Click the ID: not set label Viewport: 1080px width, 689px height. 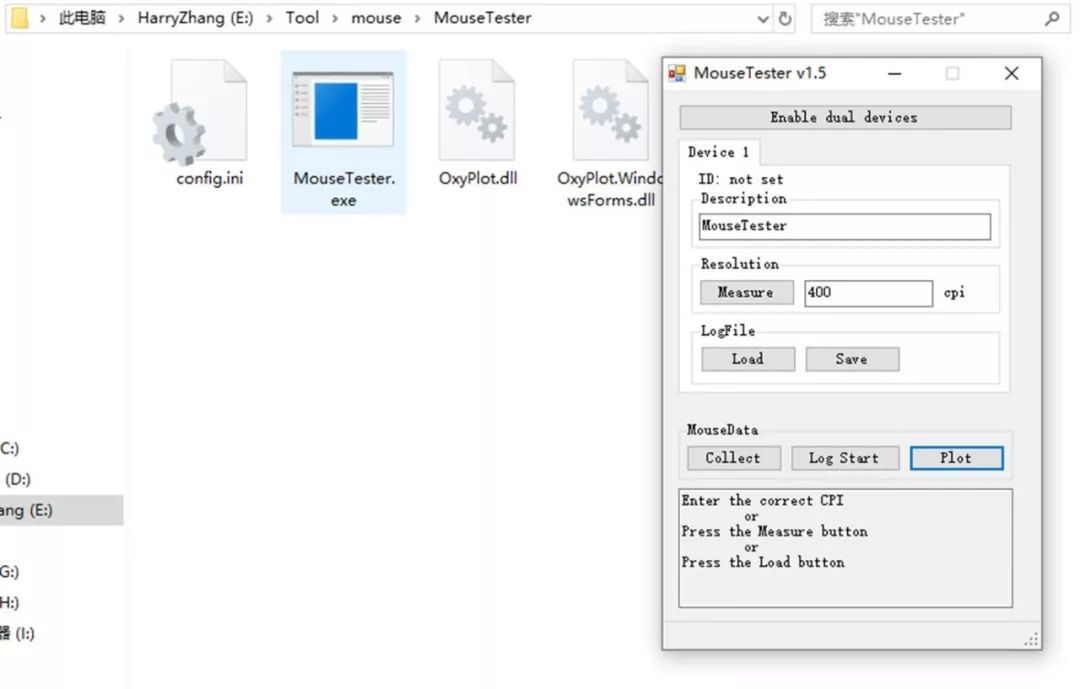point(740,179)
